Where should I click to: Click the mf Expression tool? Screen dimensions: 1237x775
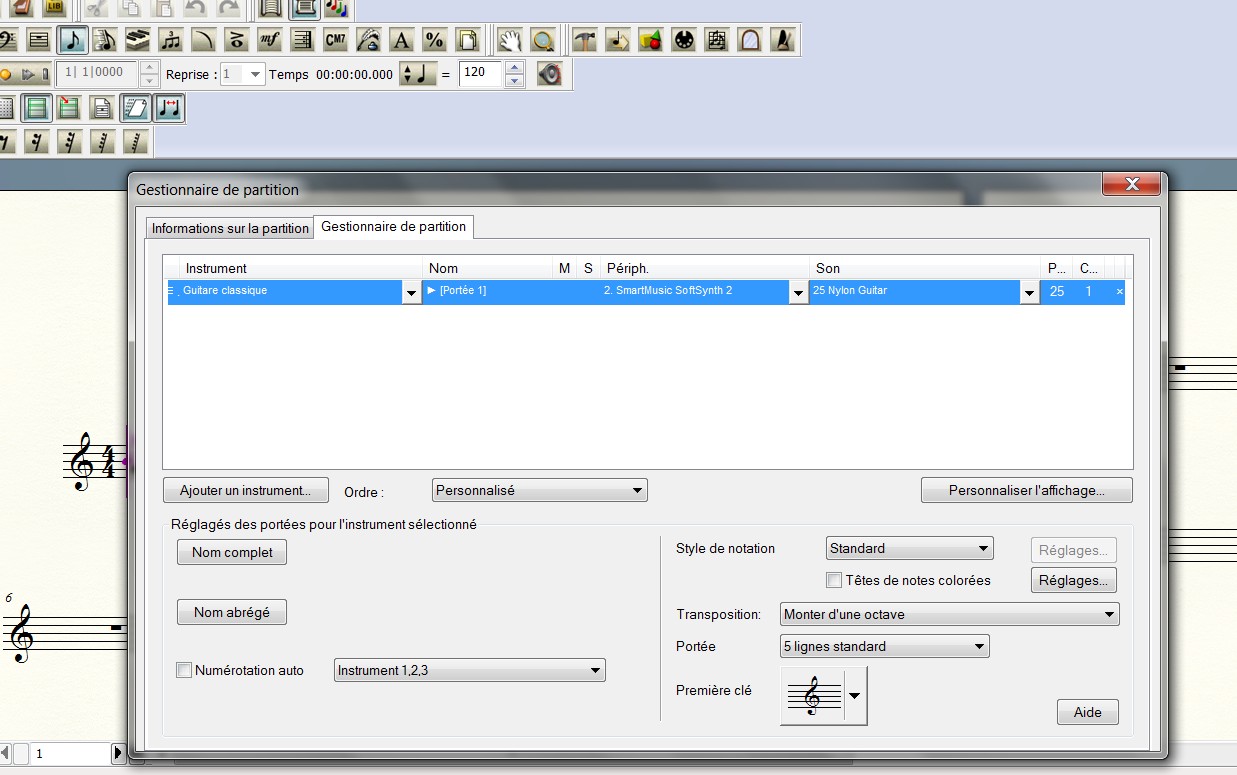point(269,40)
